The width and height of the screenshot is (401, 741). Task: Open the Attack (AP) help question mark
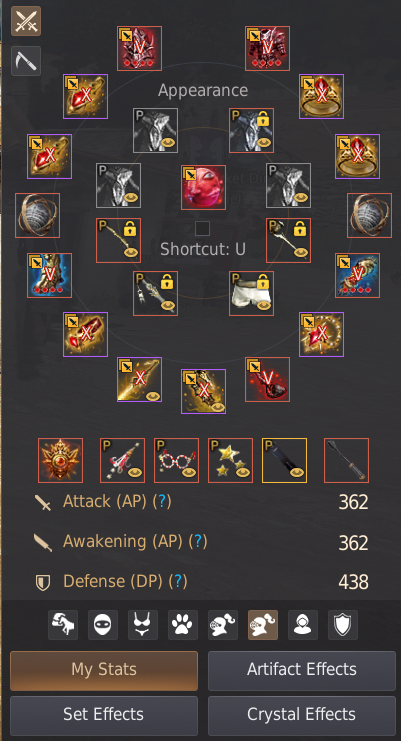point(162,501)
